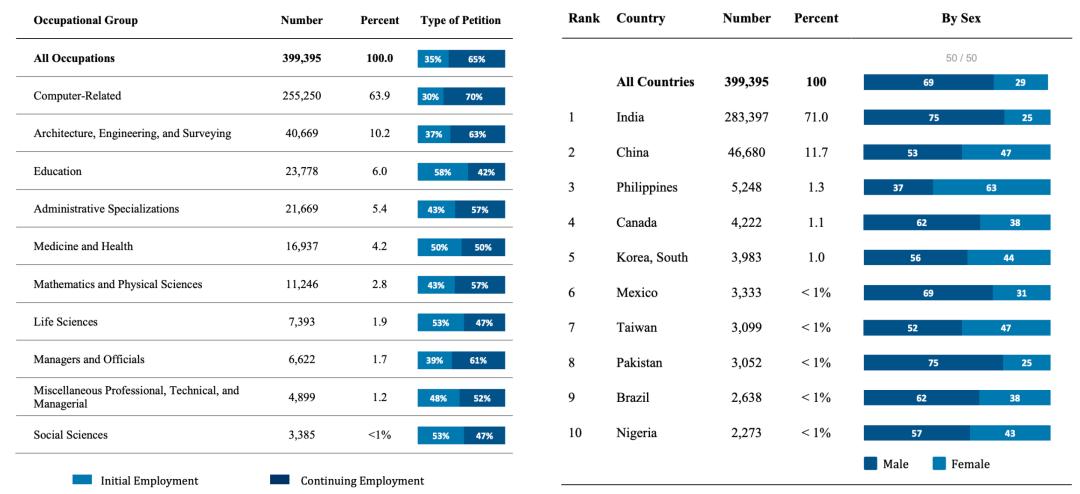Click the Type of Petition column header
Viewport: 1080px width, 494px height.
click(461, 20)
